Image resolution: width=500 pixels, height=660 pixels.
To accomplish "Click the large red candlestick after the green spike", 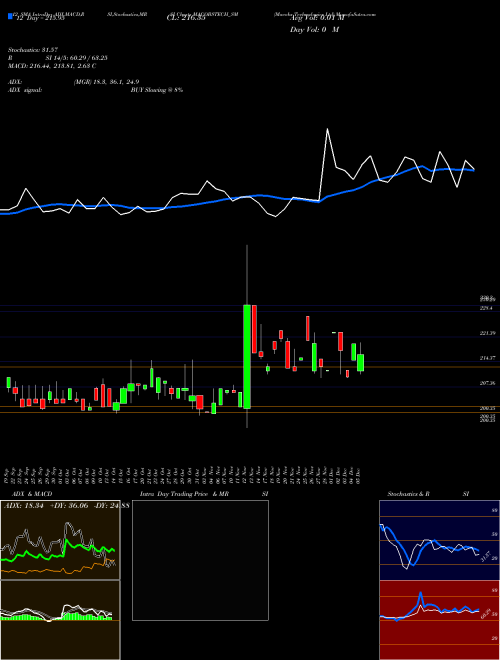I will click(x=254, y=329).
